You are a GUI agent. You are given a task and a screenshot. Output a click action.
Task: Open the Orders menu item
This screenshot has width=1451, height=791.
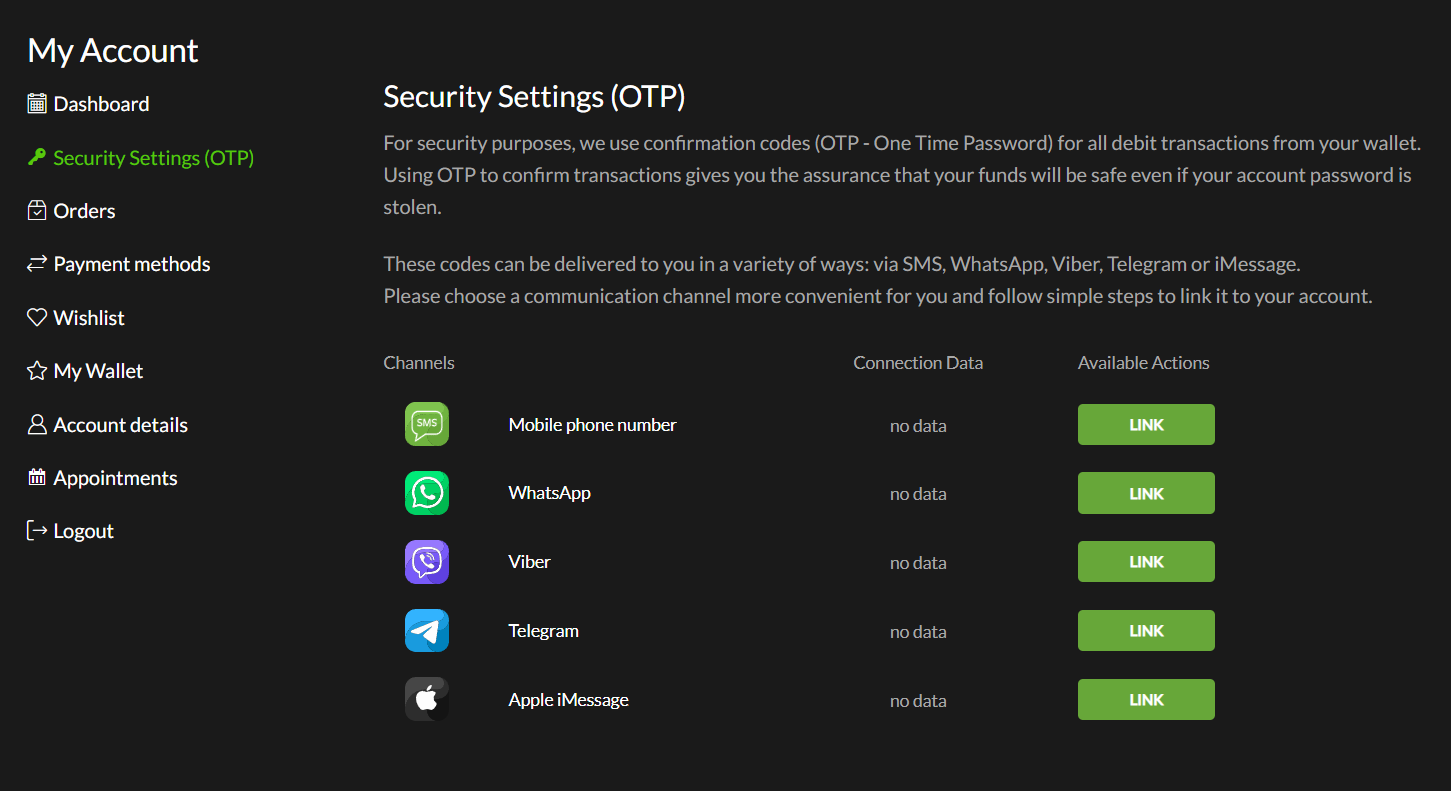[84, 211]
